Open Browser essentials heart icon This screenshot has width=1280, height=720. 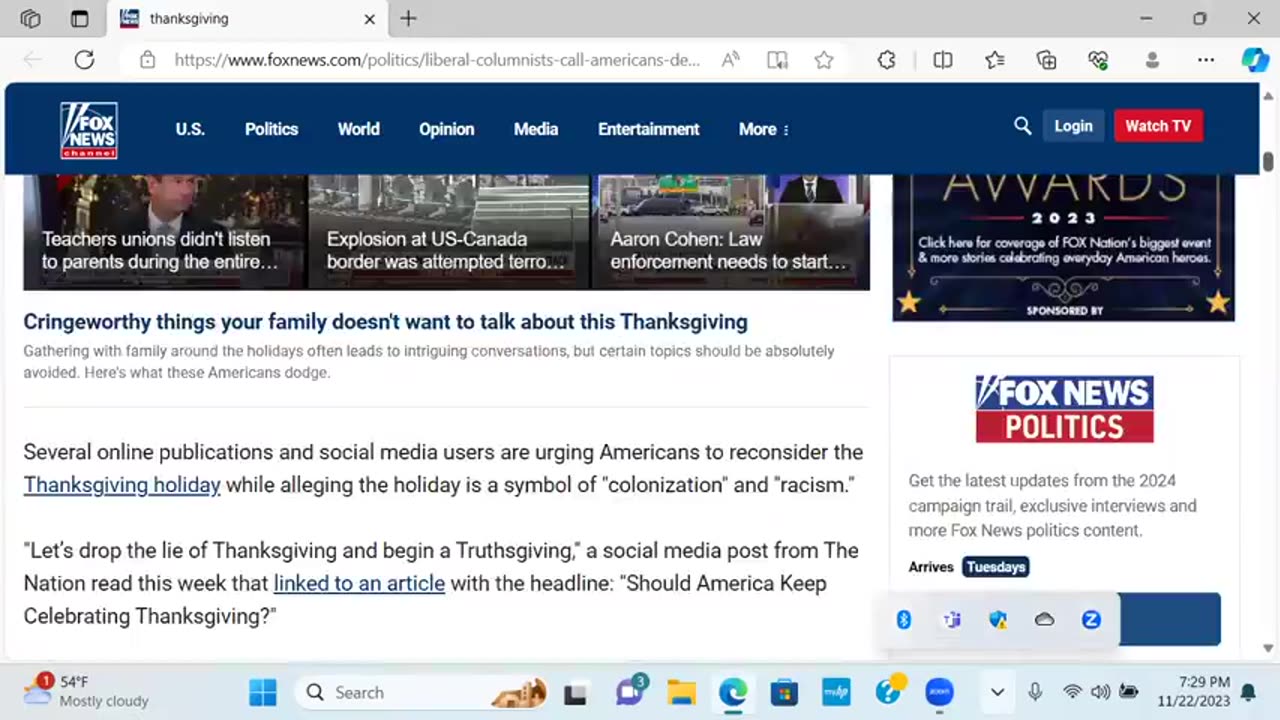tap(1098, 60)
